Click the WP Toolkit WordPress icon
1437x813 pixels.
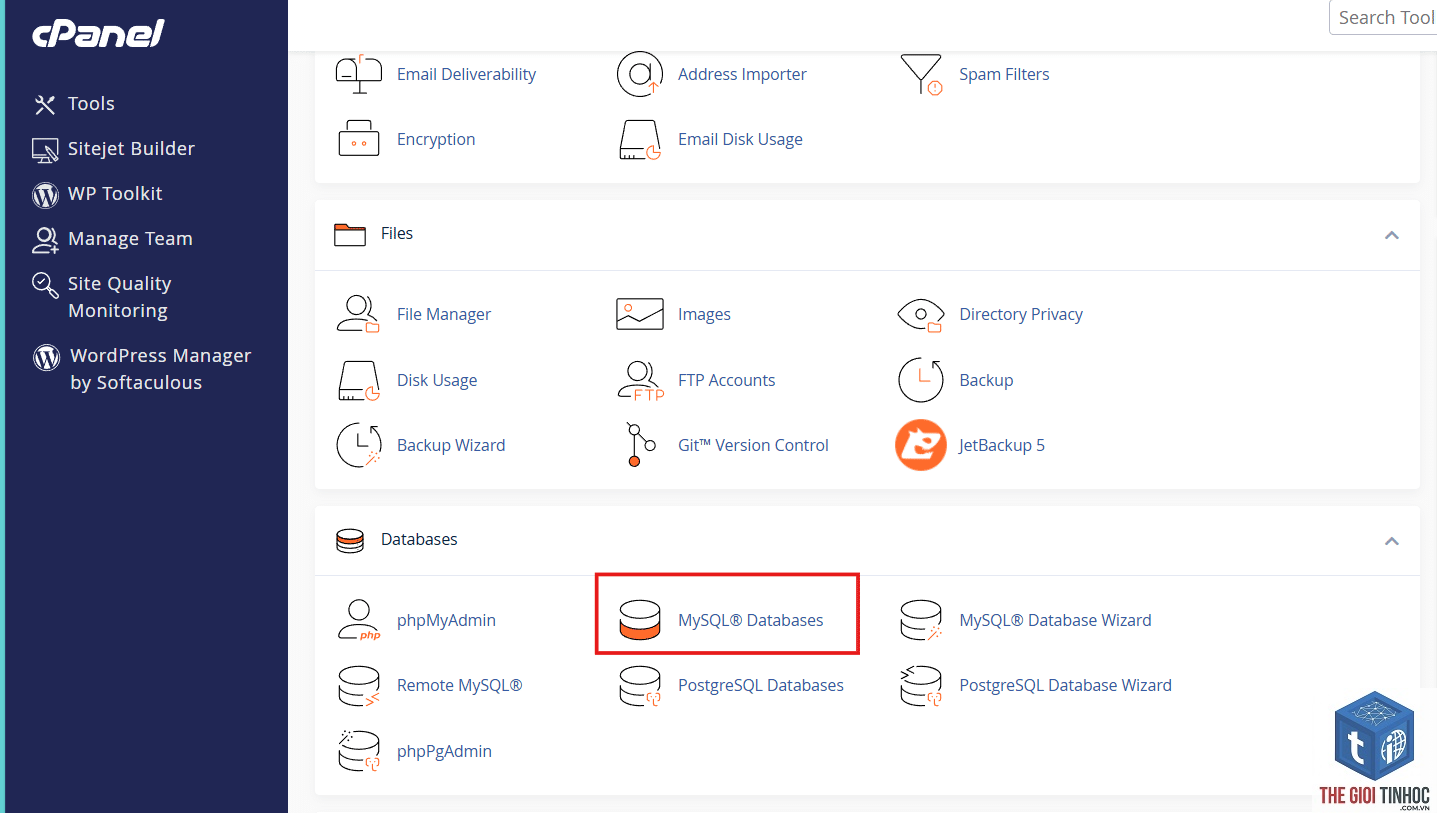tap(45, 195)
